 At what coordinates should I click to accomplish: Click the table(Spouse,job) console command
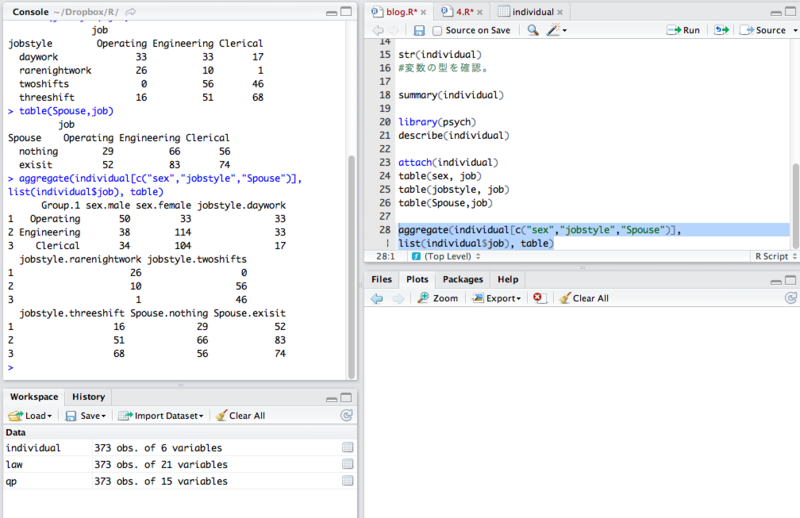pyautogui.click(x=66, y=111)
